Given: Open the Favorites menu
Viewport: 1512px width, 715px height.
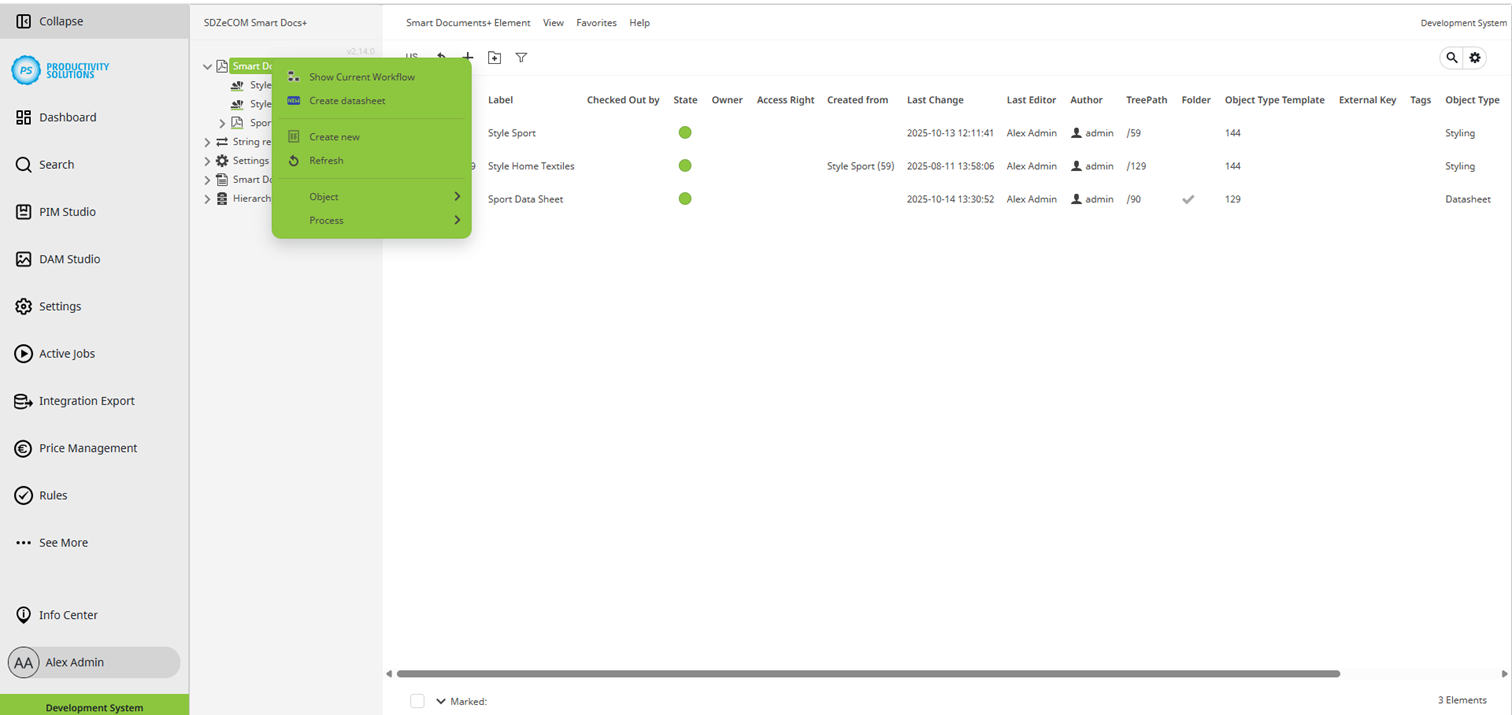Looking at the screenshot, I should click(596, 22).
